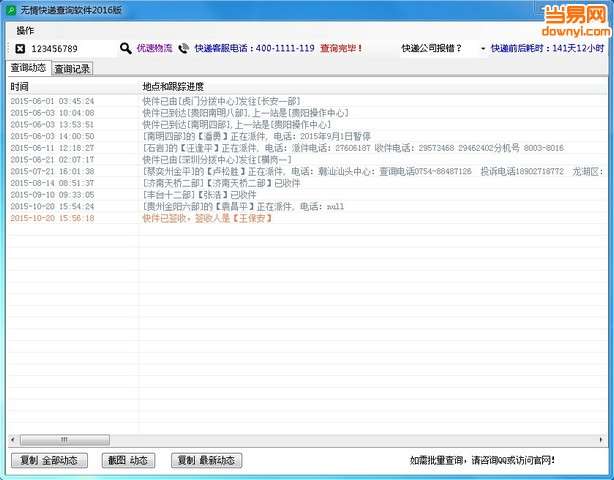Open the 快递公司报错 dropdown arrow
This screenshot has width=614, height=480.
tap(482, 49)
